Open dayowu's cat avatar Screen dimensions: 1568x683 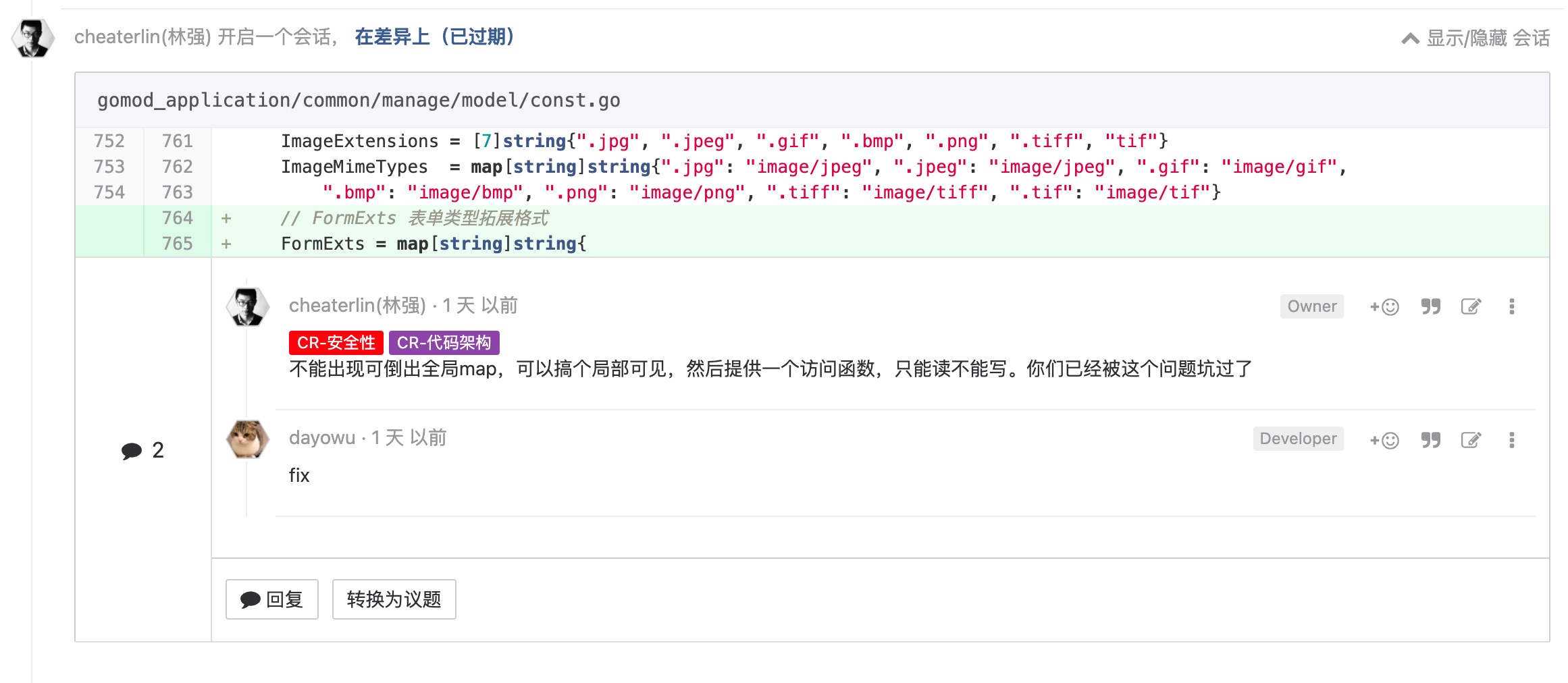point(247,439)
